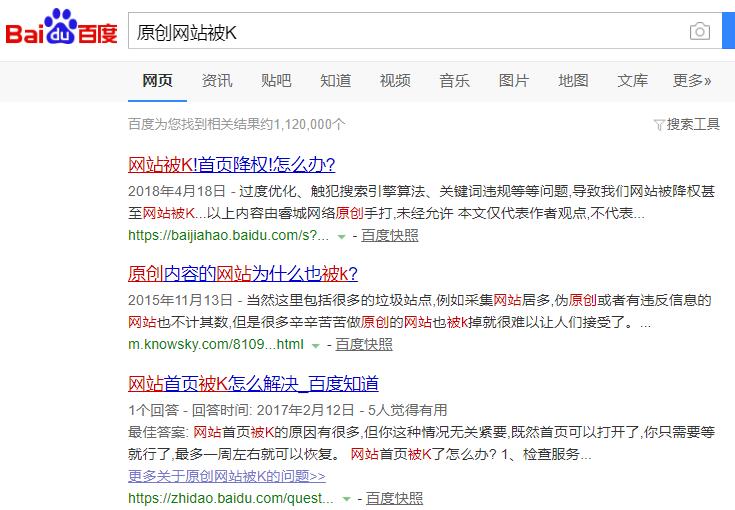Go to the 知道 tab
The height and width of the screenshot is (510, 735).
coord(336,81)
